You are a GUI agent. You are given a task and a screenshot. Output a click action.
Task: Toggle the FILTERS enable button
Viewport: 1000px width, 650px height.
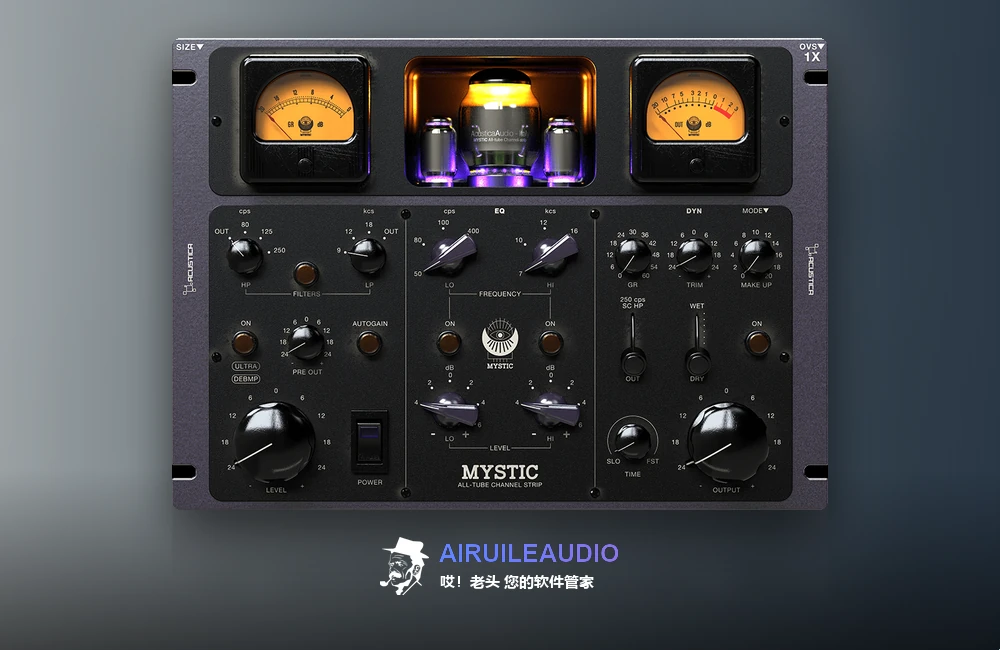pos(306,274)
